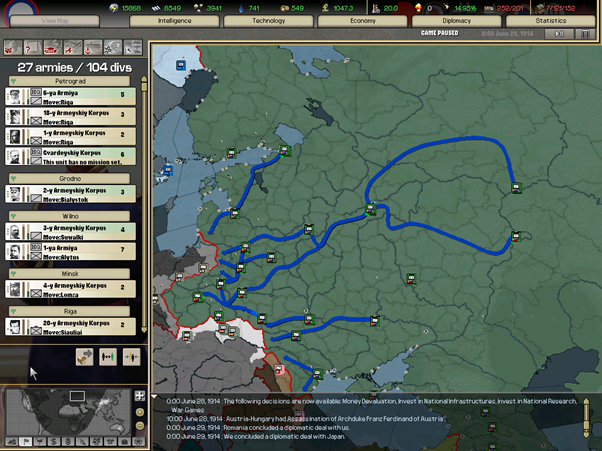The width and height of the screenshot is (602, 451).
Task: Toggle the terrain map mode
Action: (x=12, y=441)
